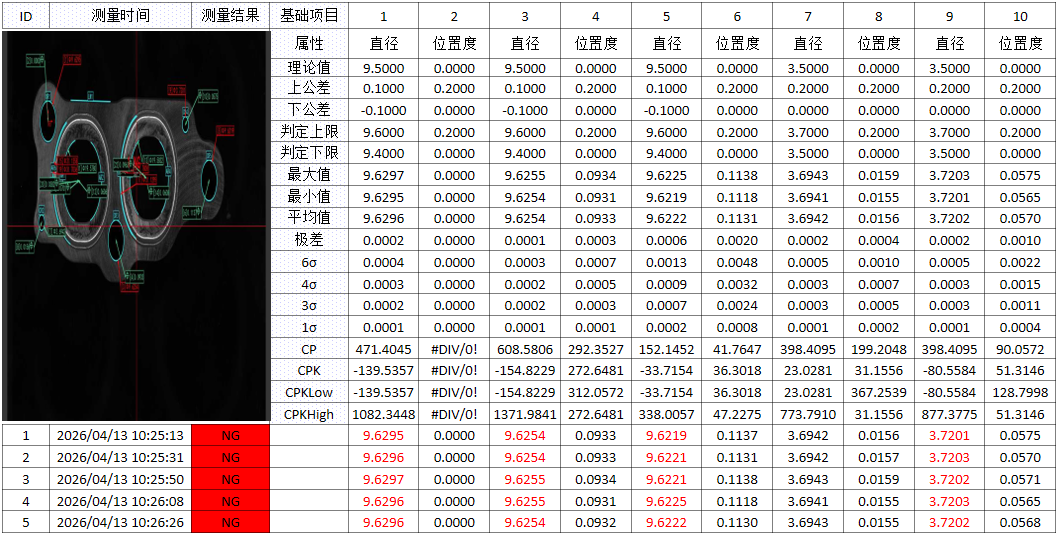Select the CPKHigh value 1371.9841
The image size is (1056, 538).
pos(525,413)
